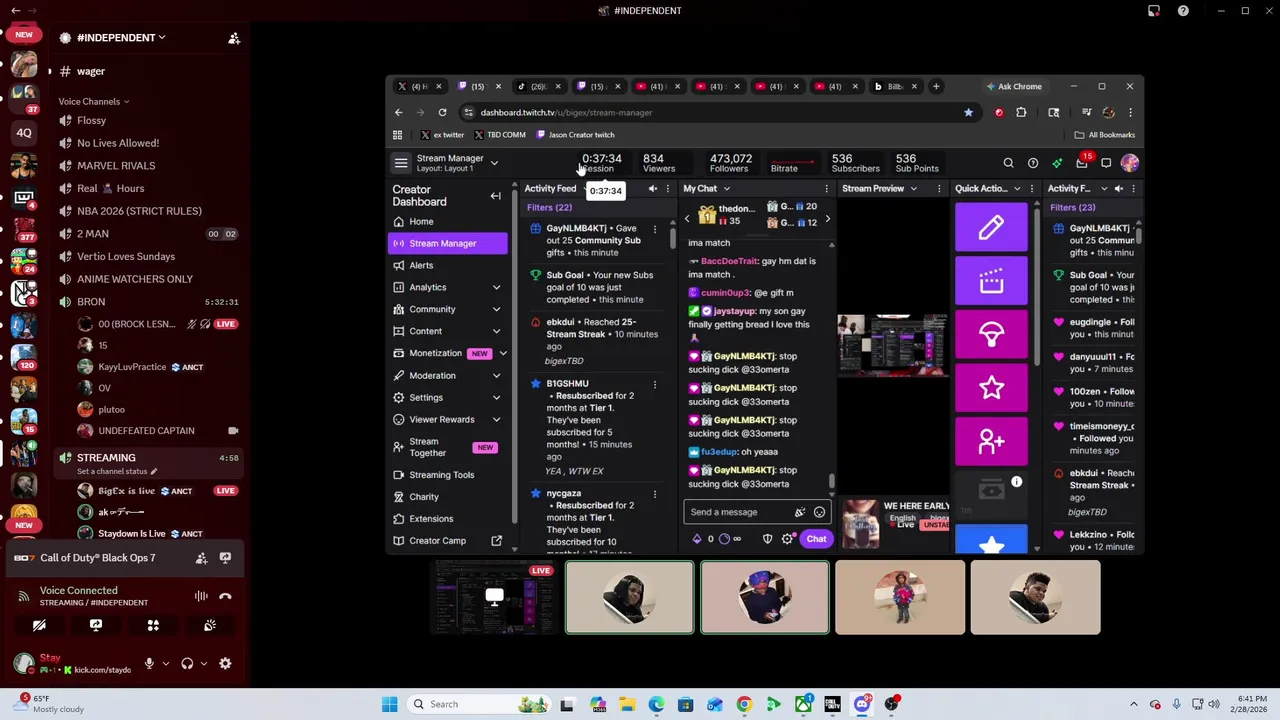
Task: Bookmark page with Chrome star icon
Action: 968,112
